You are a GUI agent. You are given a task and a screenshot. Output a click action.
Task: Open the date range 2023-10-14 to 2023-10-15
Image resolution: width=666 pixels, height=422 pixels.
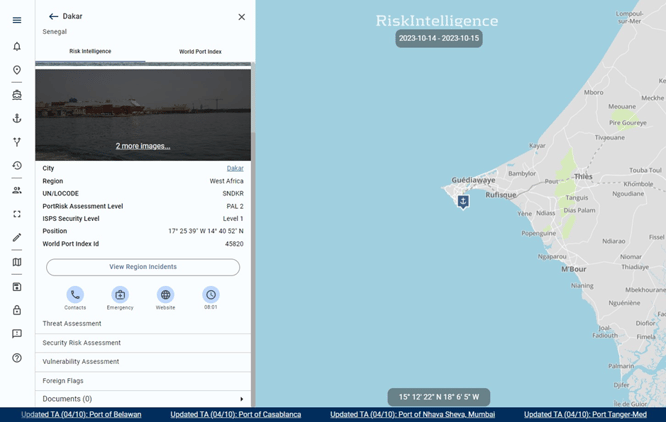tap(438, 39)
